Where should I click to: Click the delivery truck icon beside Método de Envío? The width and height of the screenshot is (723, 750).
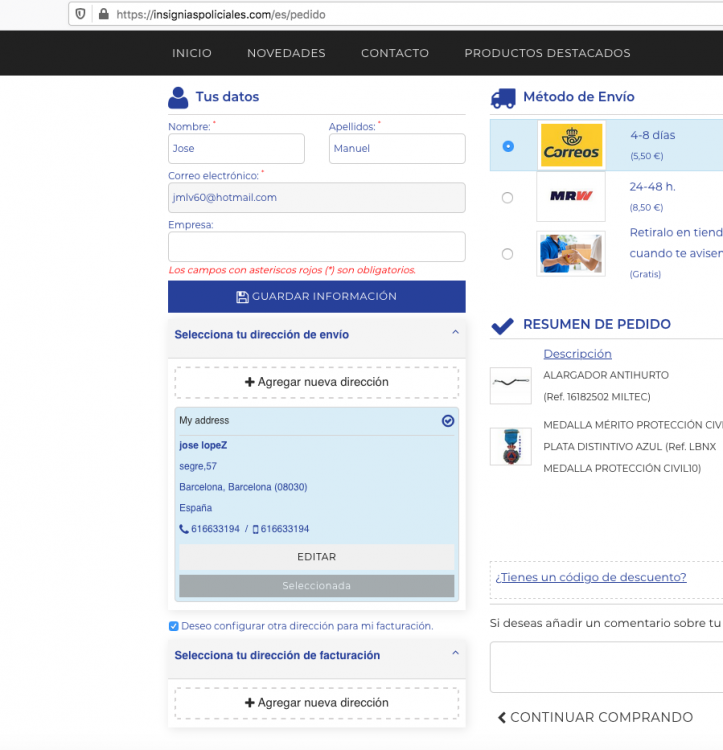click(x=503, y=99)
